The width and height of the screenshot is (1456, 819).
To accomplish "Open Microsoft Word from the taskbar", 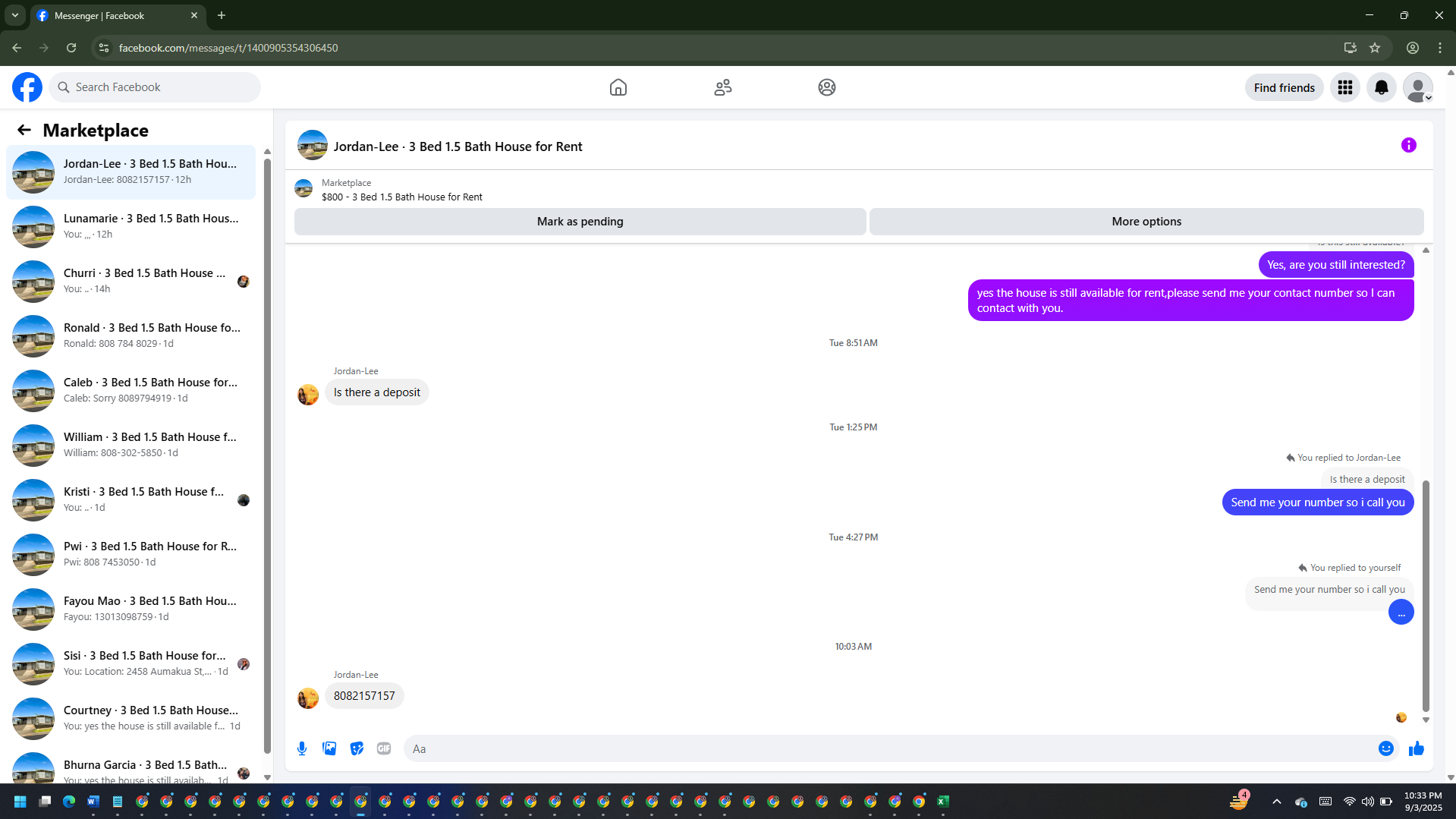I will [x=93, y=802].
